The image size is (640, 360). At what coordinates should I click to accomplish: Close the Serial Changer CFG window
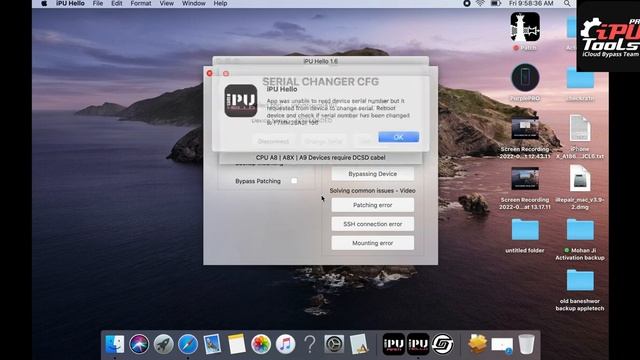tap(209, 73)
